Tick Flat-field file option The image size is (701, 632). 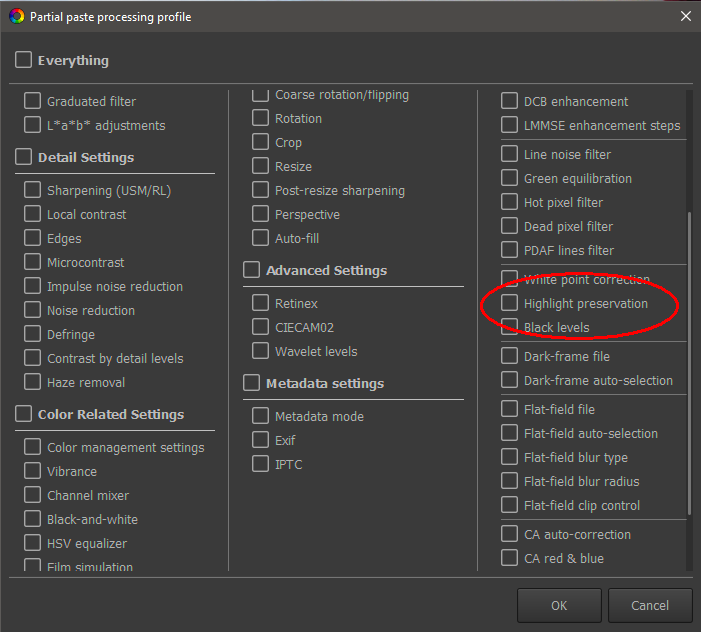coord(509,409)
